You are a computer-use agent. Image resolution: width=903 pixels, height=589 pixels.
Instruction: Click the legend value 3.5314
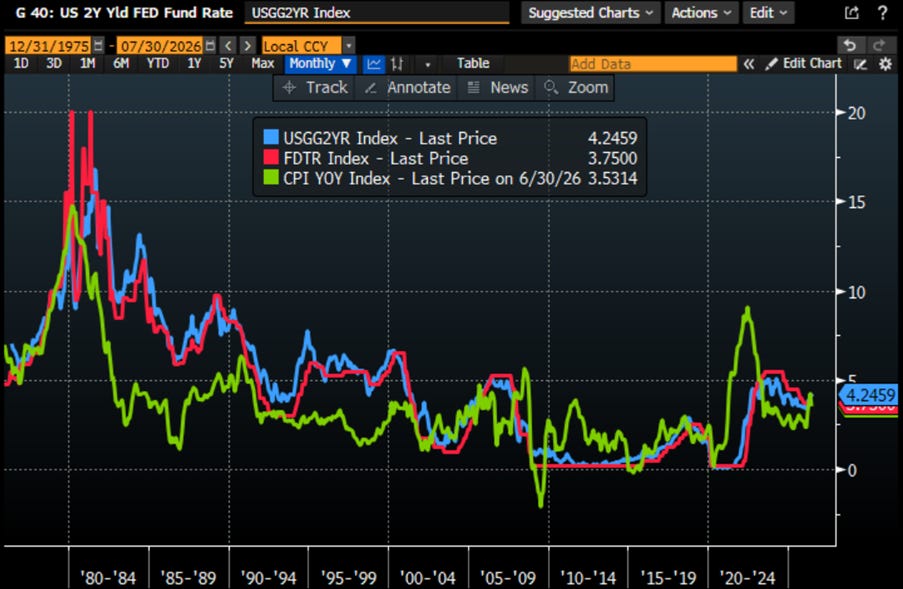point(612,178)
